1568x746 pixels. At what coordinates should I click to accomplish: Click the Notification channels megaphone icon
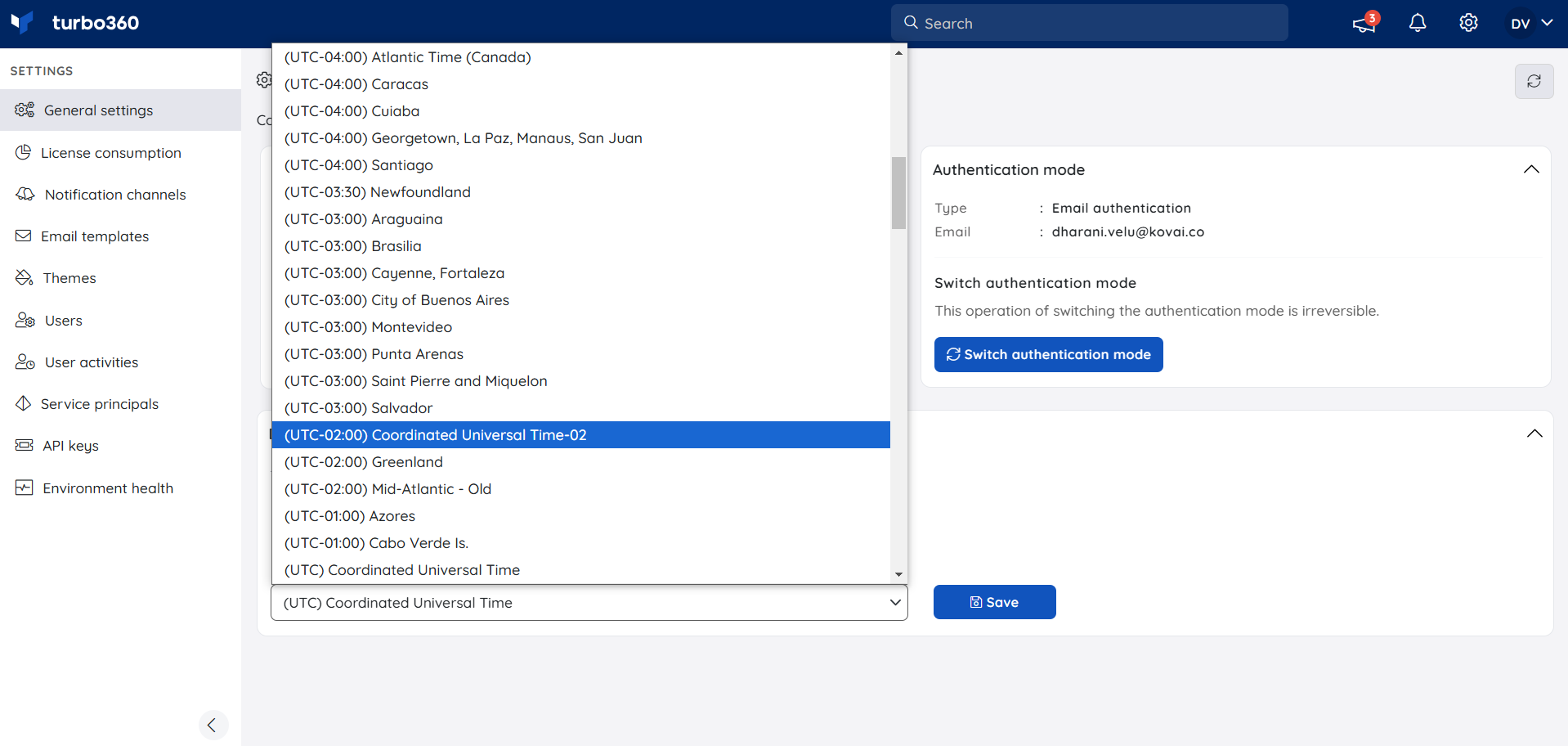25,194
